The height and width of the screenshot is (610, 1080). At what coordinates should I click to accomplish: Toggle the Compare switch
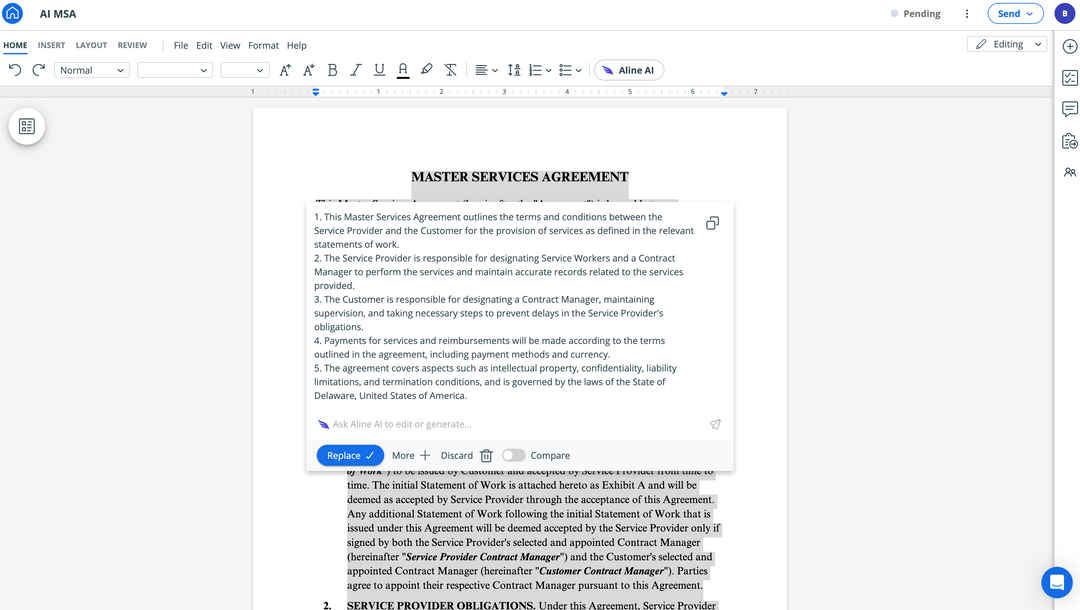pos(513,455)
